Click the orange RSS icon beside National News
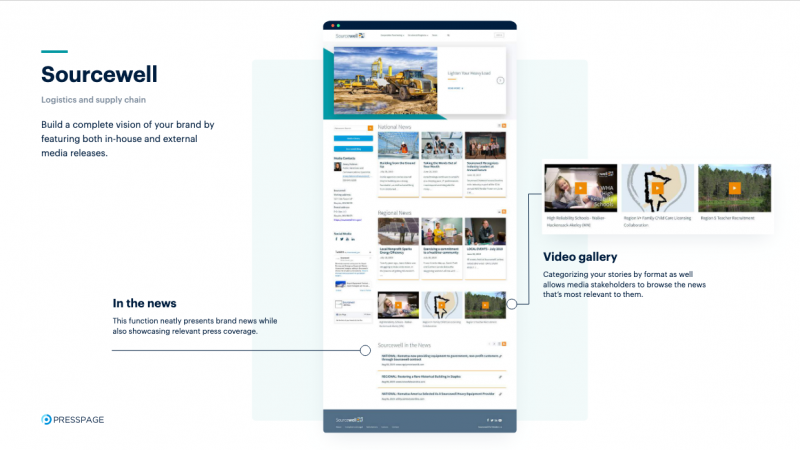The height and width of the screenshot is (450, 800). pos(504,126)
